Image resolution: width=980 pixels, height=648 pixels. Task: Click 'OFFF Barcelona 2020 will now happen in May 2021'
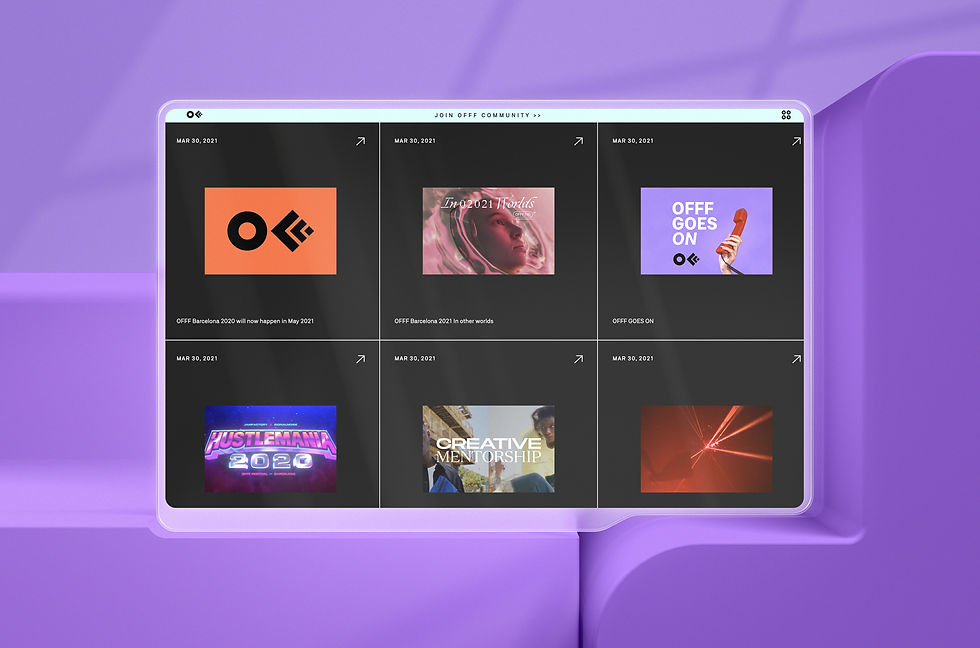click(x=245, y=321)
